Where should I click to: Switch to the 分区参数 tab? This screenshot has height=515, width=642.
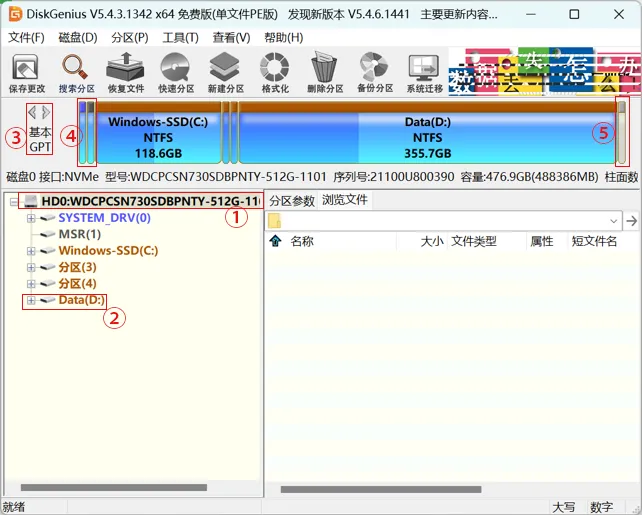click(292, 201)
